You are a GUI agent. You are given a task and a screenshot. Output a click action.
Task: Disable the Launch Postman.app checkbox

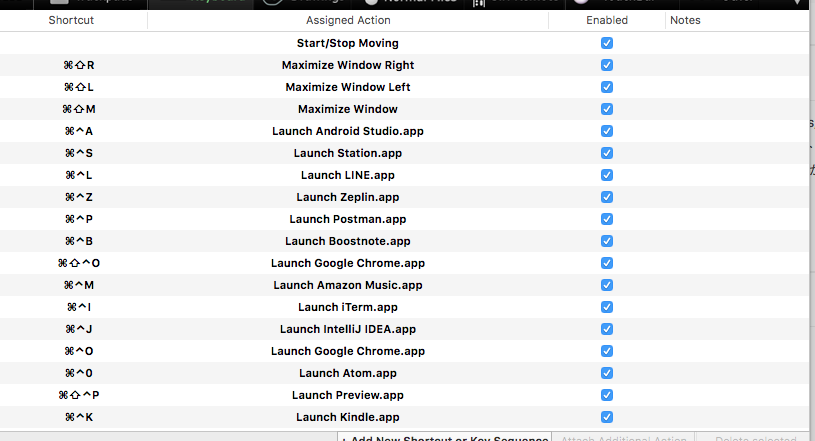607,219
